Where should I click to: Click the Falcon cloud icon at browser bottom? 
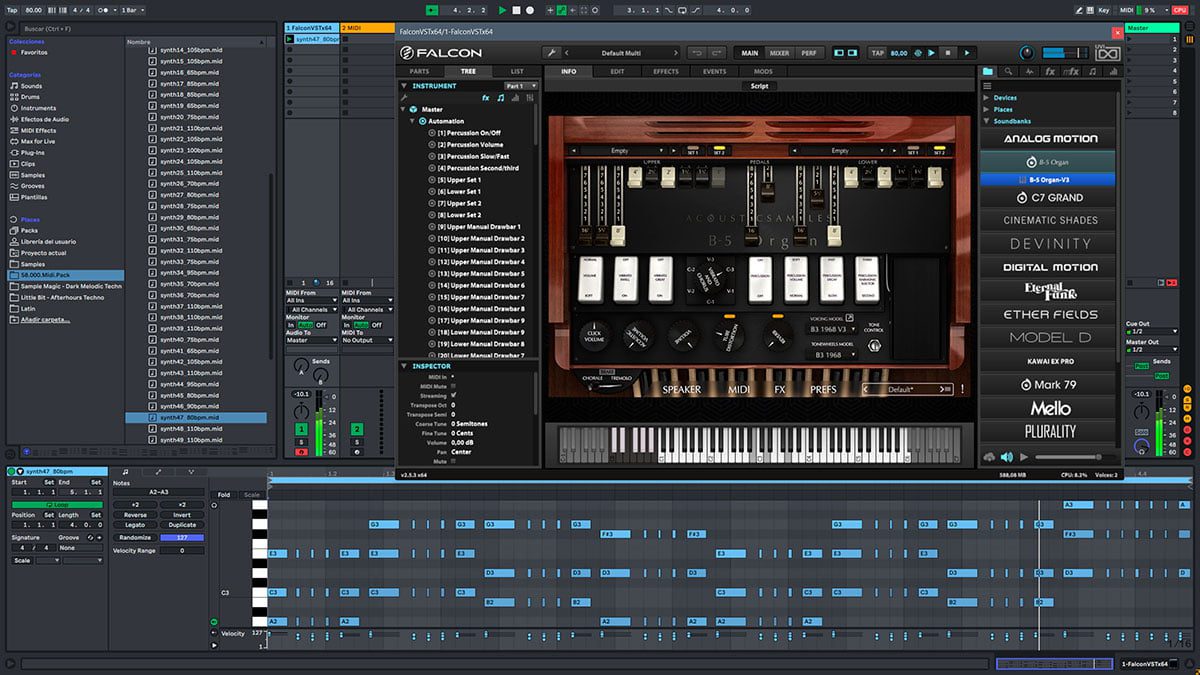click(x=989, y=457)
